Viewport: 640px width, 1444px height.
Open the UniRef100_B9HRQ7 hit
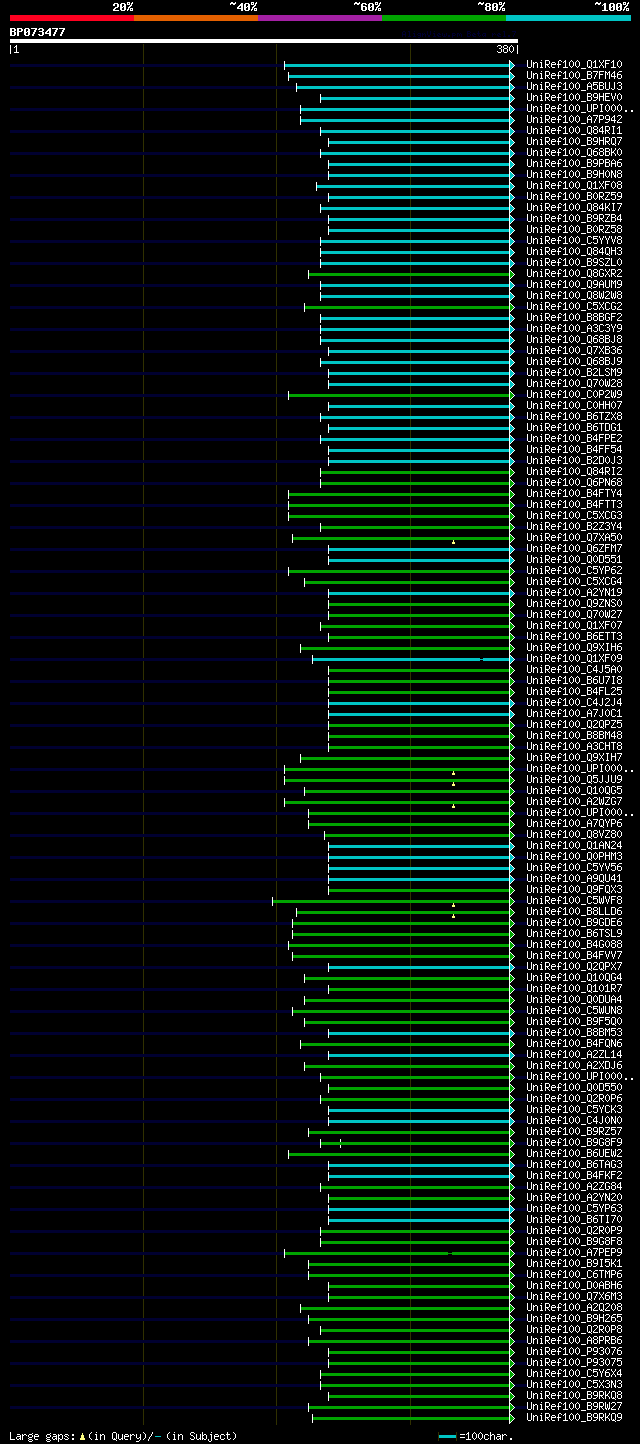574,142
